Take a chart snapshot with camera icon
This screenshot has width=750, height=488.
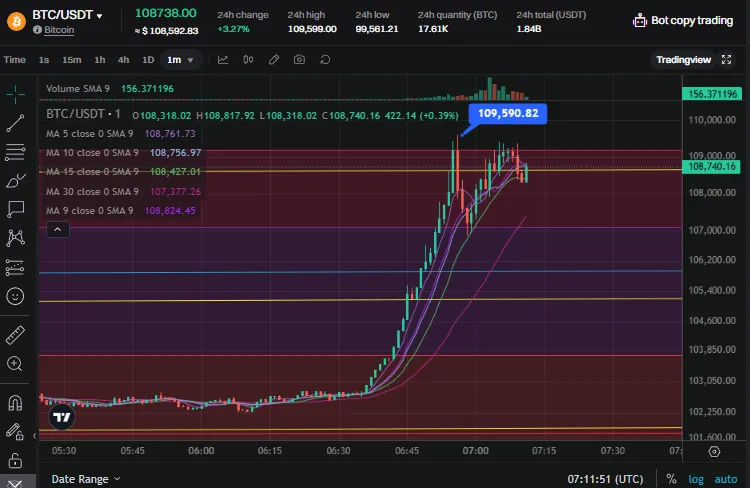coord(299,60)
